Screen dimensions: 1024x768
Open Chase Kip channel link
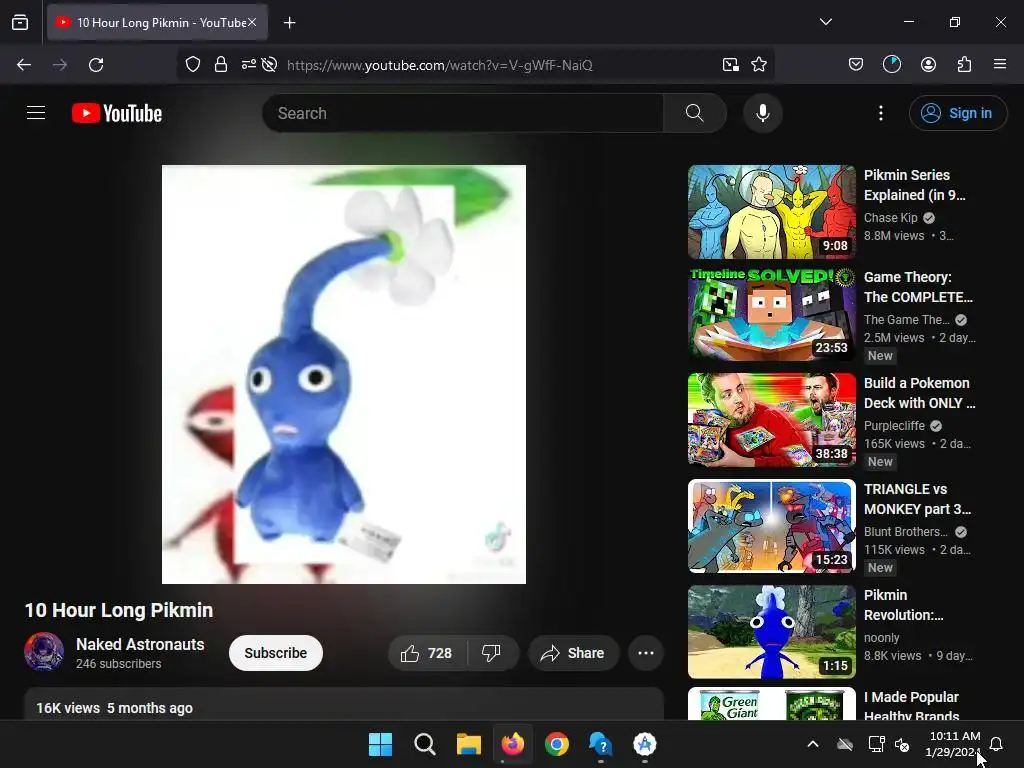coord(891,217)
